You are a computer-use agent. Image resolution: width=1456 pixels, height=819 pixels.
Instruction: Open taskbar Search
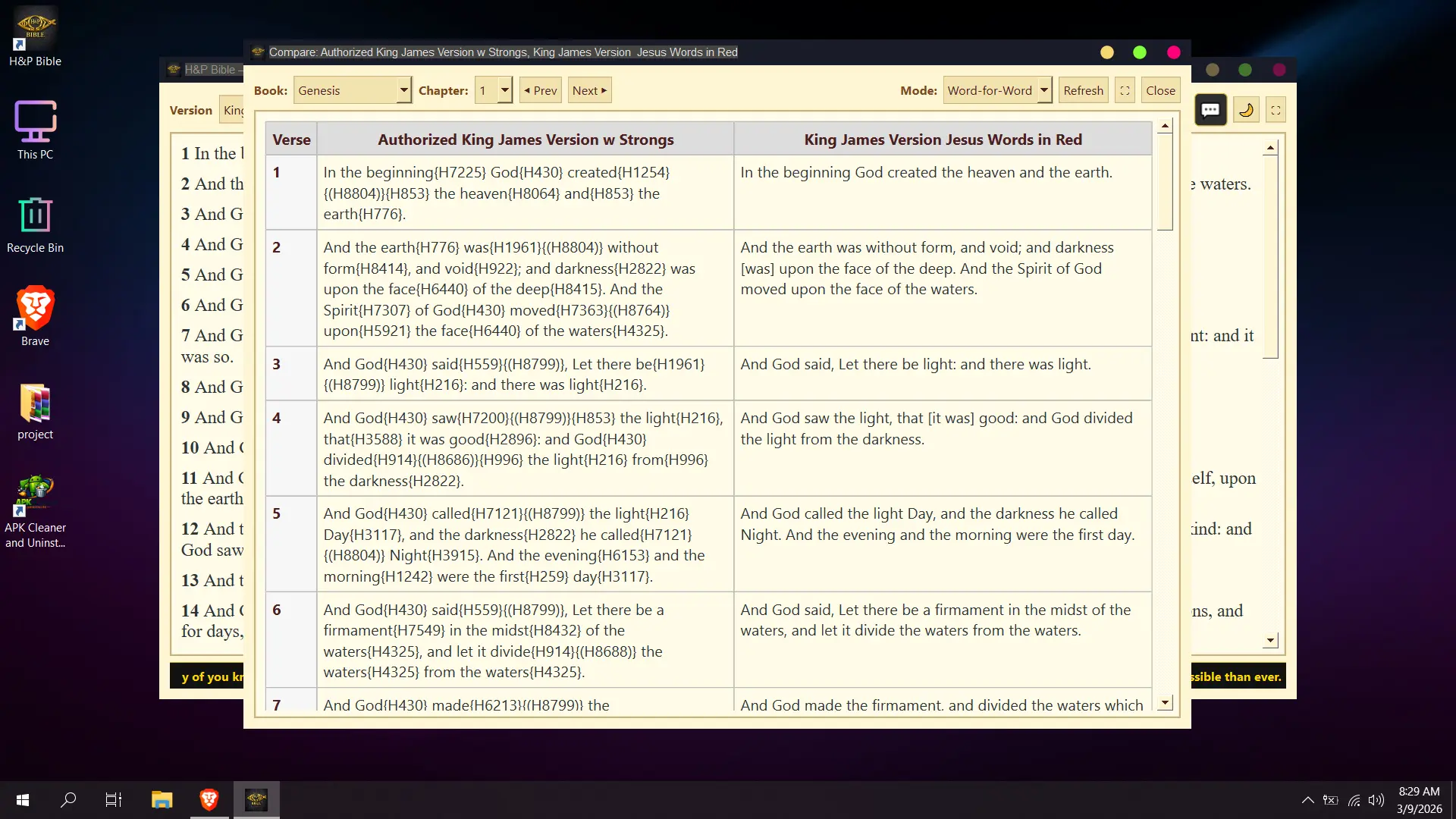click(68, 800)
